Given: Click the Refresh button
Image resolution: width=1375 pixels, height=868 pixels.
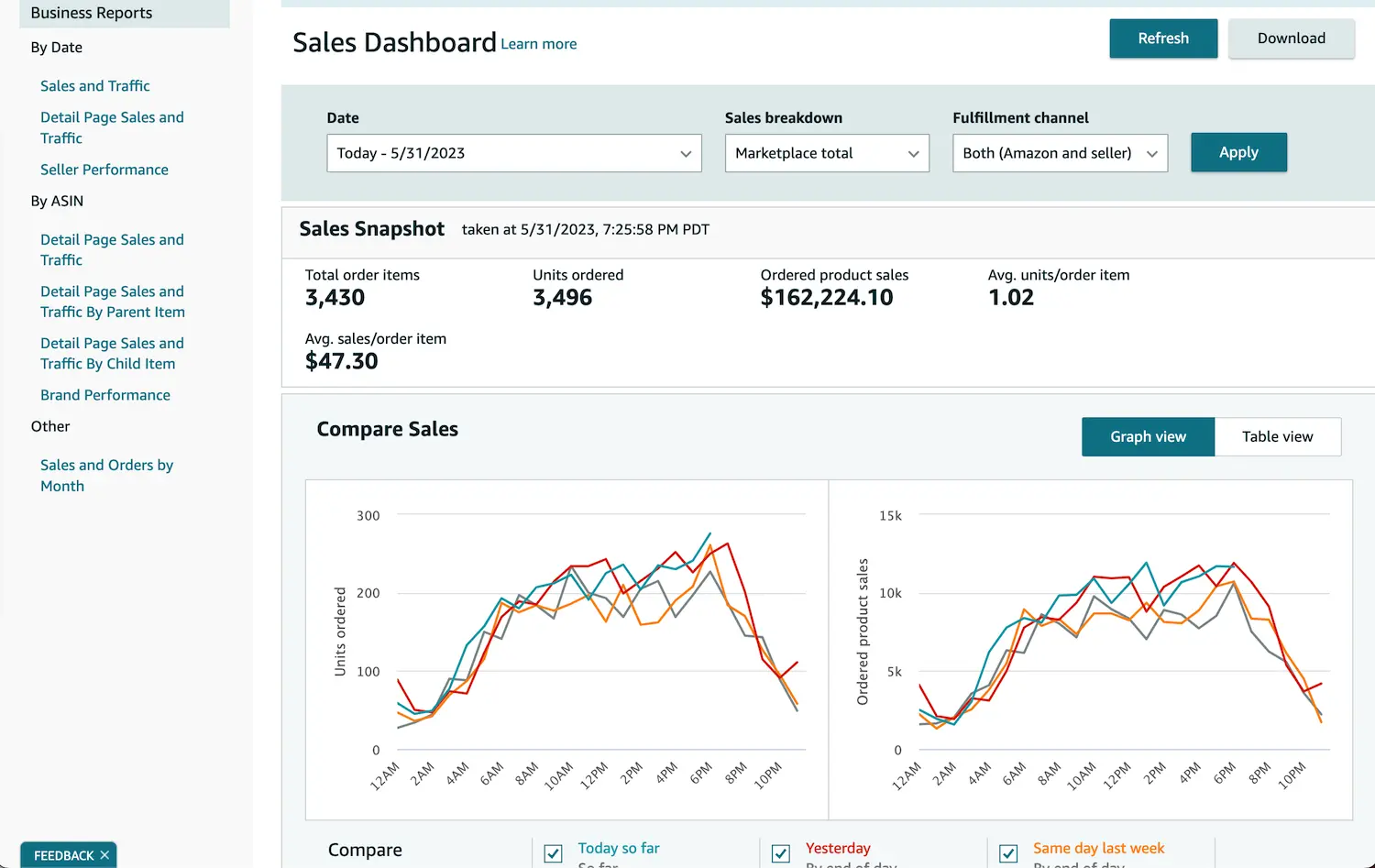Looking at the screenshot, I should point(1162,38).
